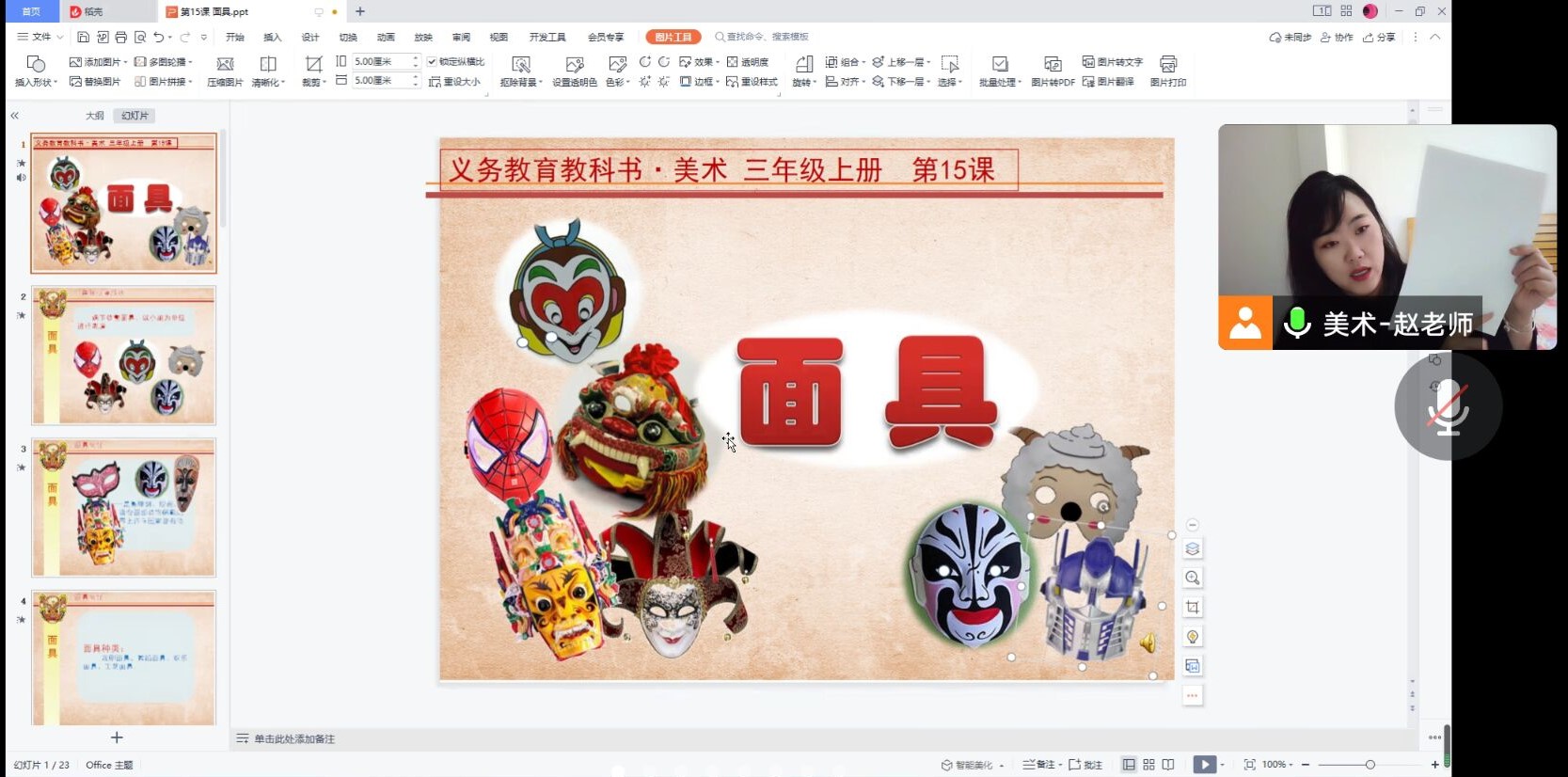Click the 协作 (Collaborate) button

click(1337, 37)
